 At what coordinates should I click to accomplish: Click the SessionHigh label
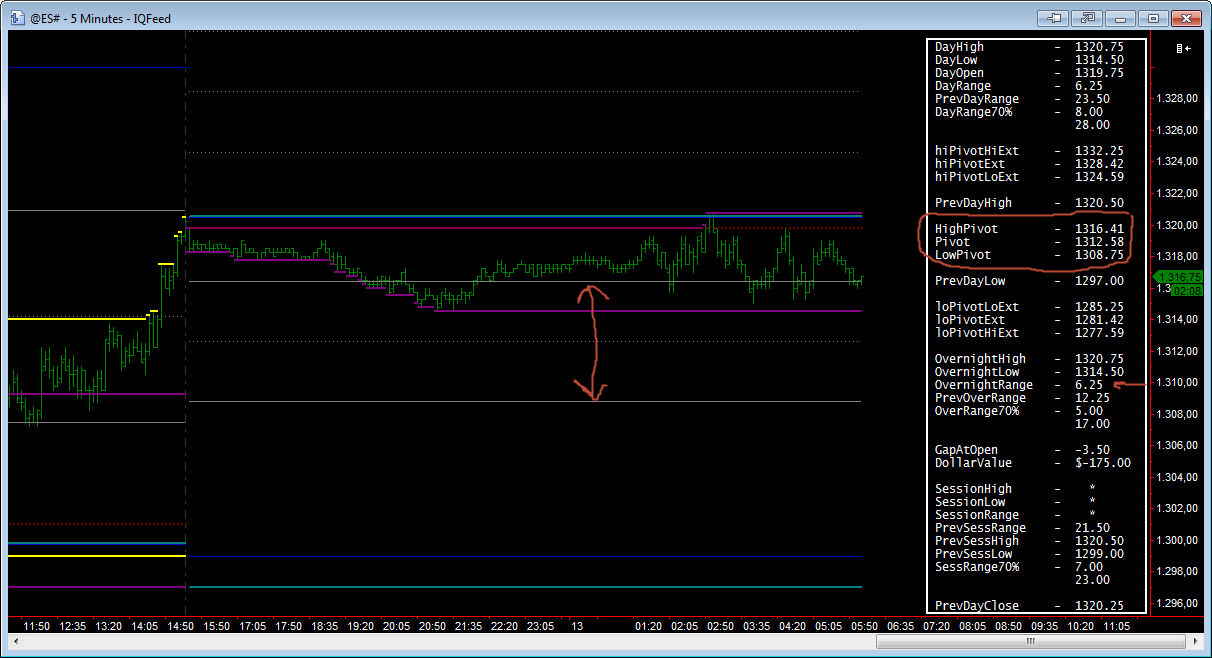973,489
